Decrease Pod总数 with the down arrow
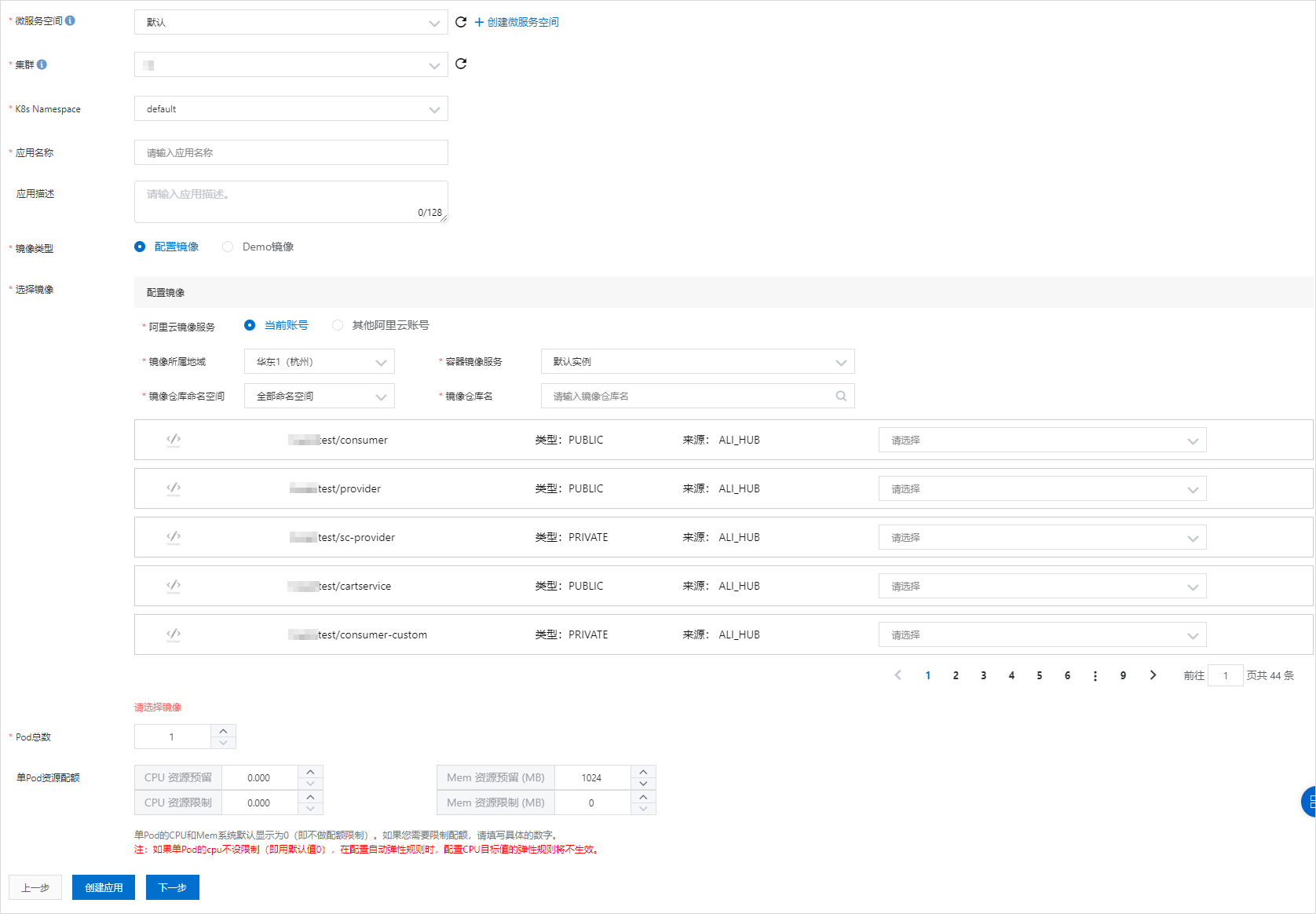 (x=223, y=743)
